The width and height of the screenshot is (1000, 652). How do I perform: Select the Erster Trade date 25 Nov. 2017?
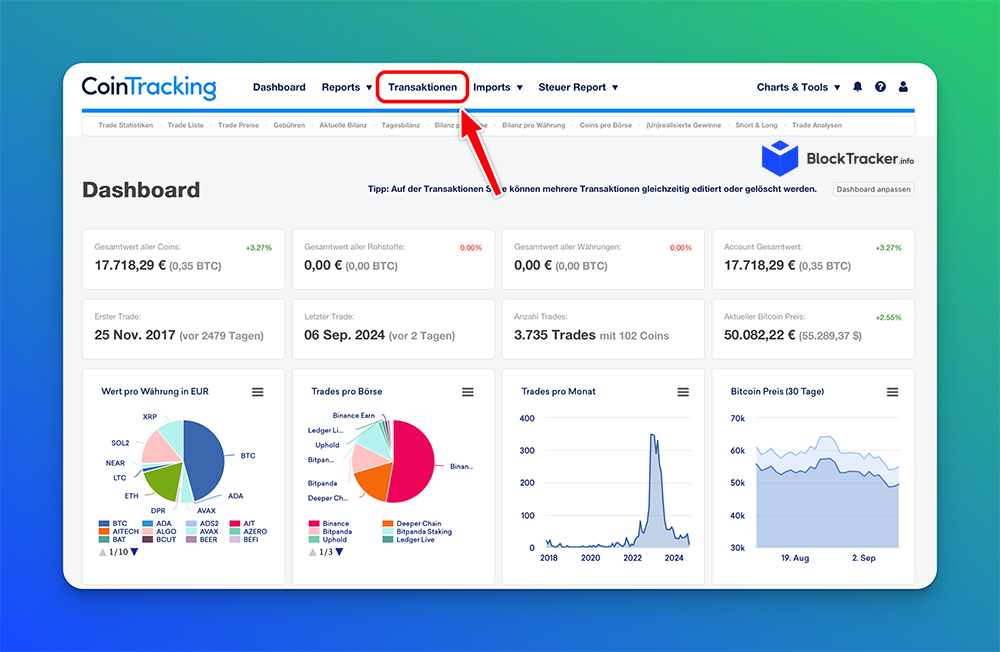tap(135, 335)
